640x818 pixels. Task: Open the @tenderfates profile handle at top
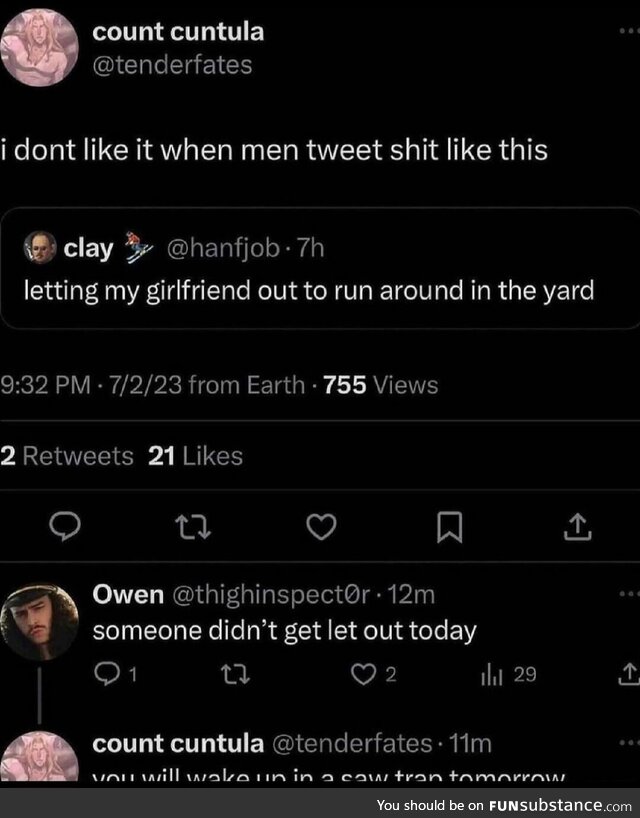172,66
